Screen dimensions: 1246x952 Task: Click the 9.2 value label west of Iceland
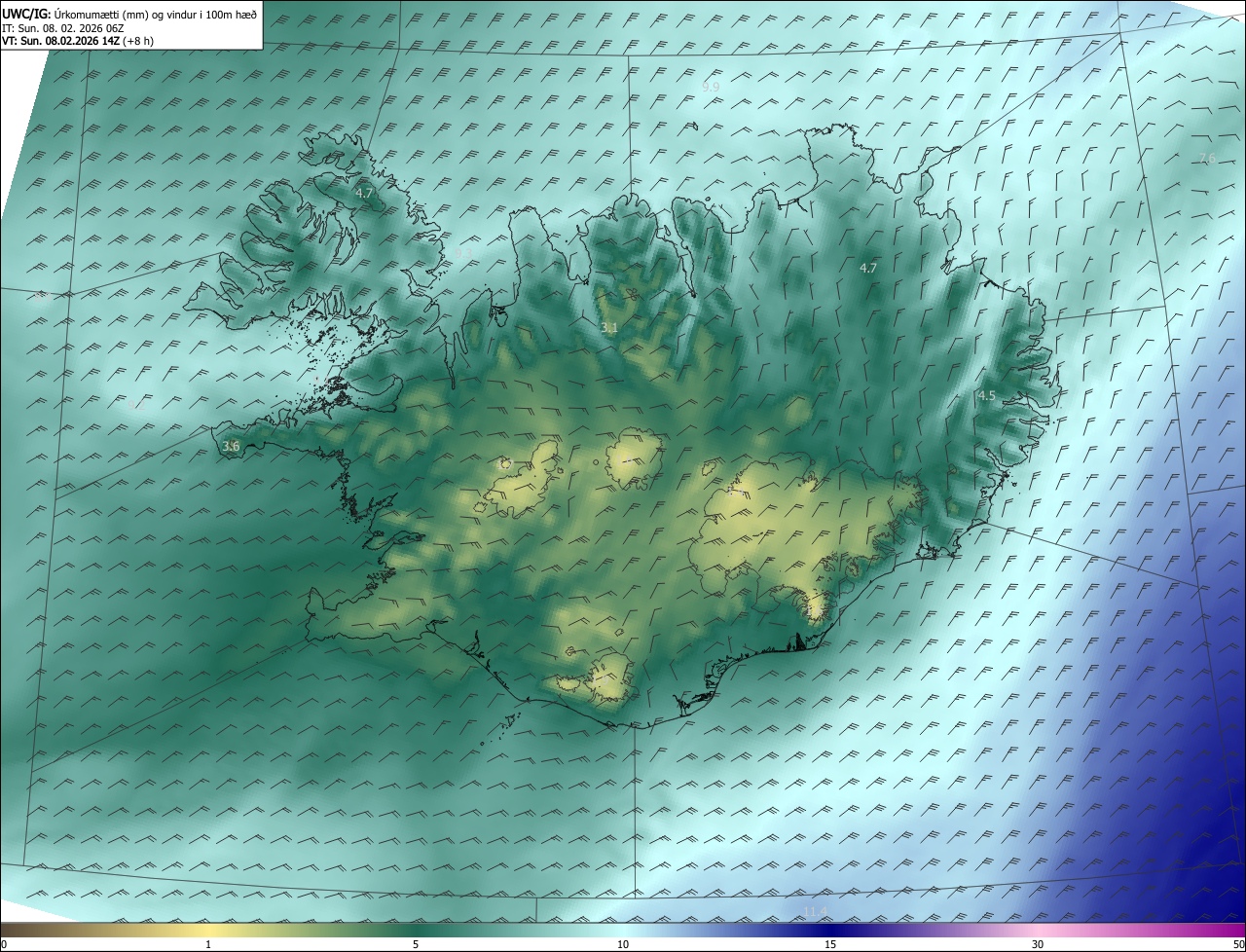point(135,406)
